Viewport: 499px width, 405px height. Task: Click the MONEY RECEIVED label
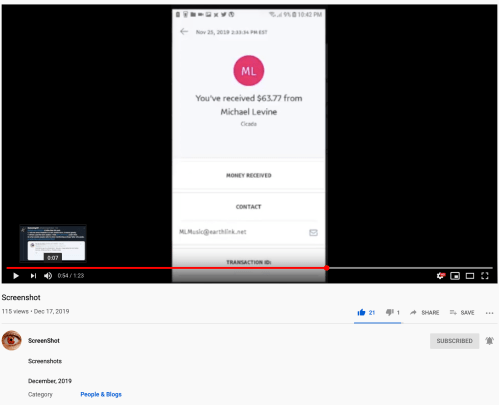pos(249,175)
